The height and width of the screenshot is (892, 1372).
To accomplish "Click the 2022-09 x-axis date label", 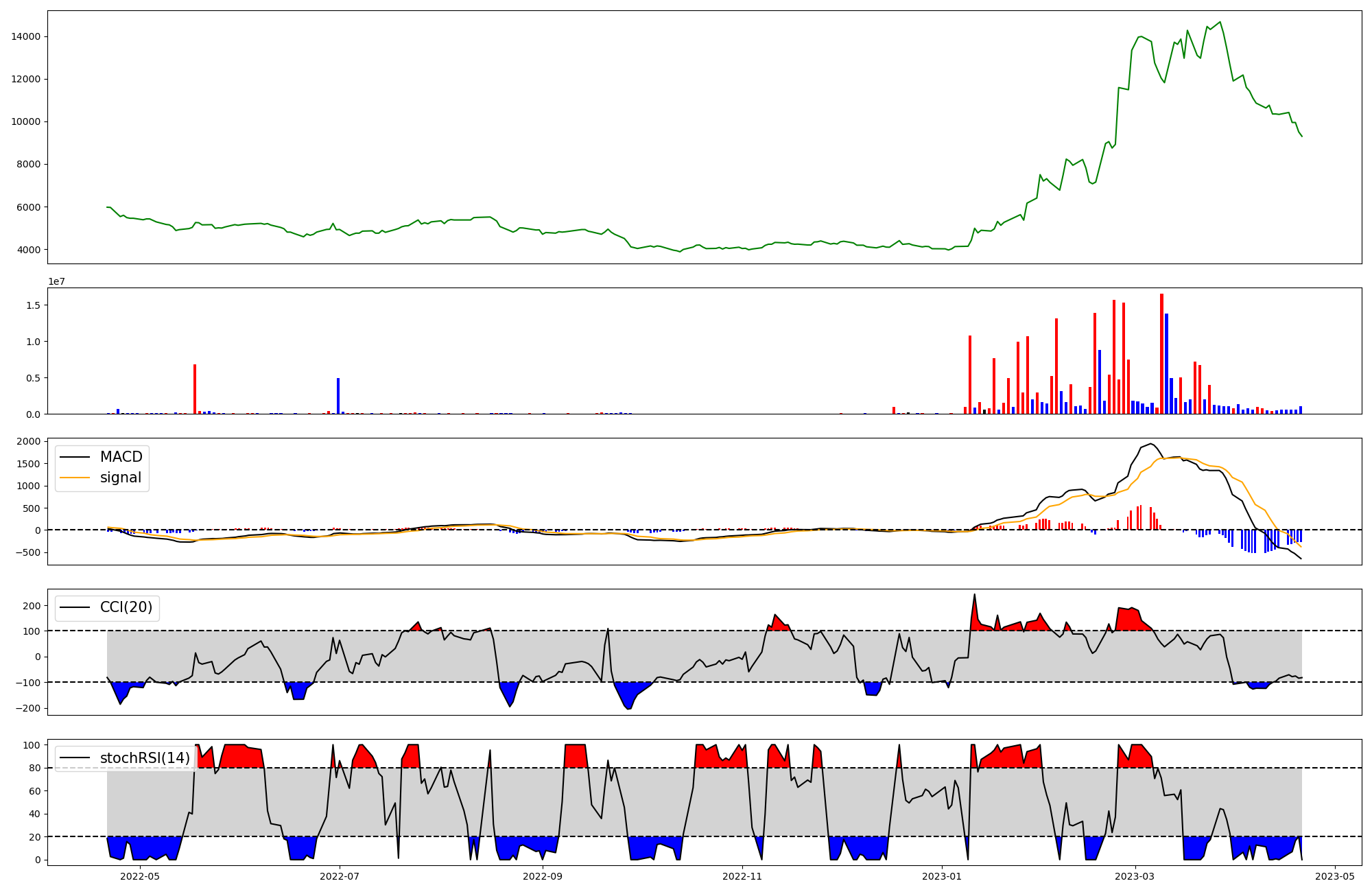I will [543, 876].
